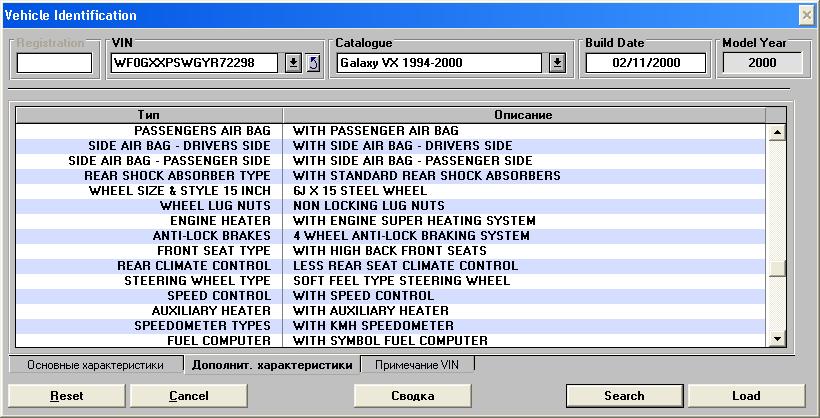The width and height of the screenshot is (820, 418).
Task: Expand the Catalogue dropdown
Action: tap(557, 63)
